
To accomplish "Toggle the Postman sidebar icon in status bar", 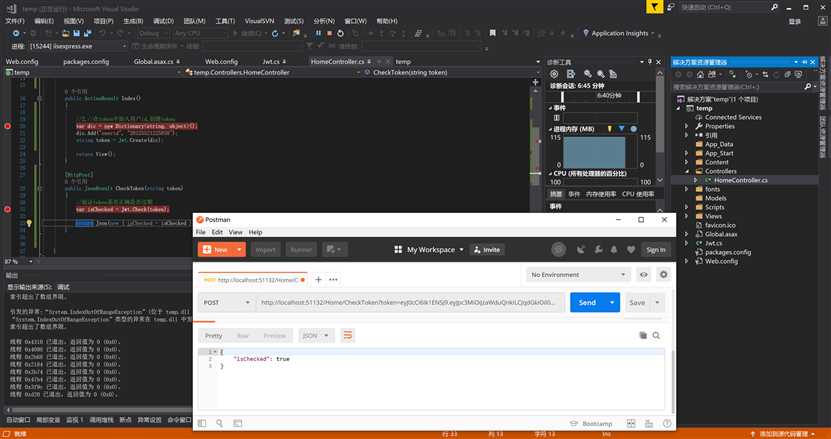I will pos(201,423).
